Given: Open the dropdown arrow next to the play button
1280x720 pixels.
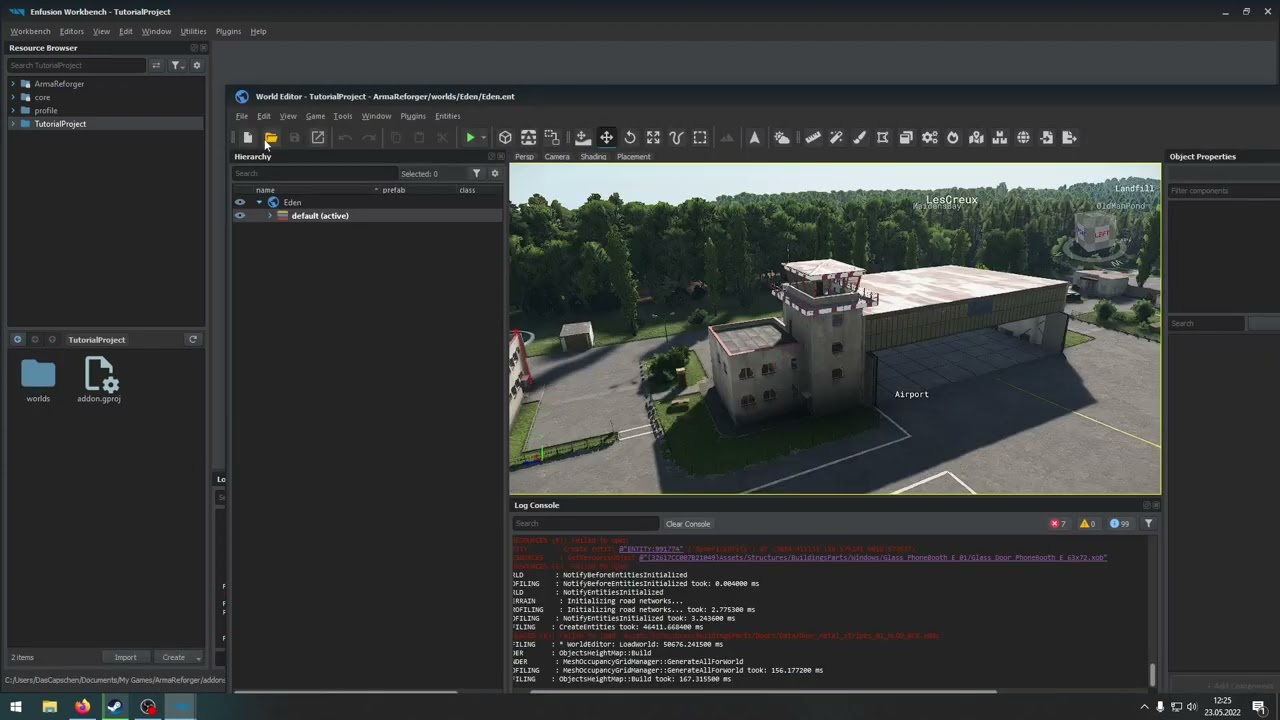Looking at the screenshot, I should pos(483,138).
